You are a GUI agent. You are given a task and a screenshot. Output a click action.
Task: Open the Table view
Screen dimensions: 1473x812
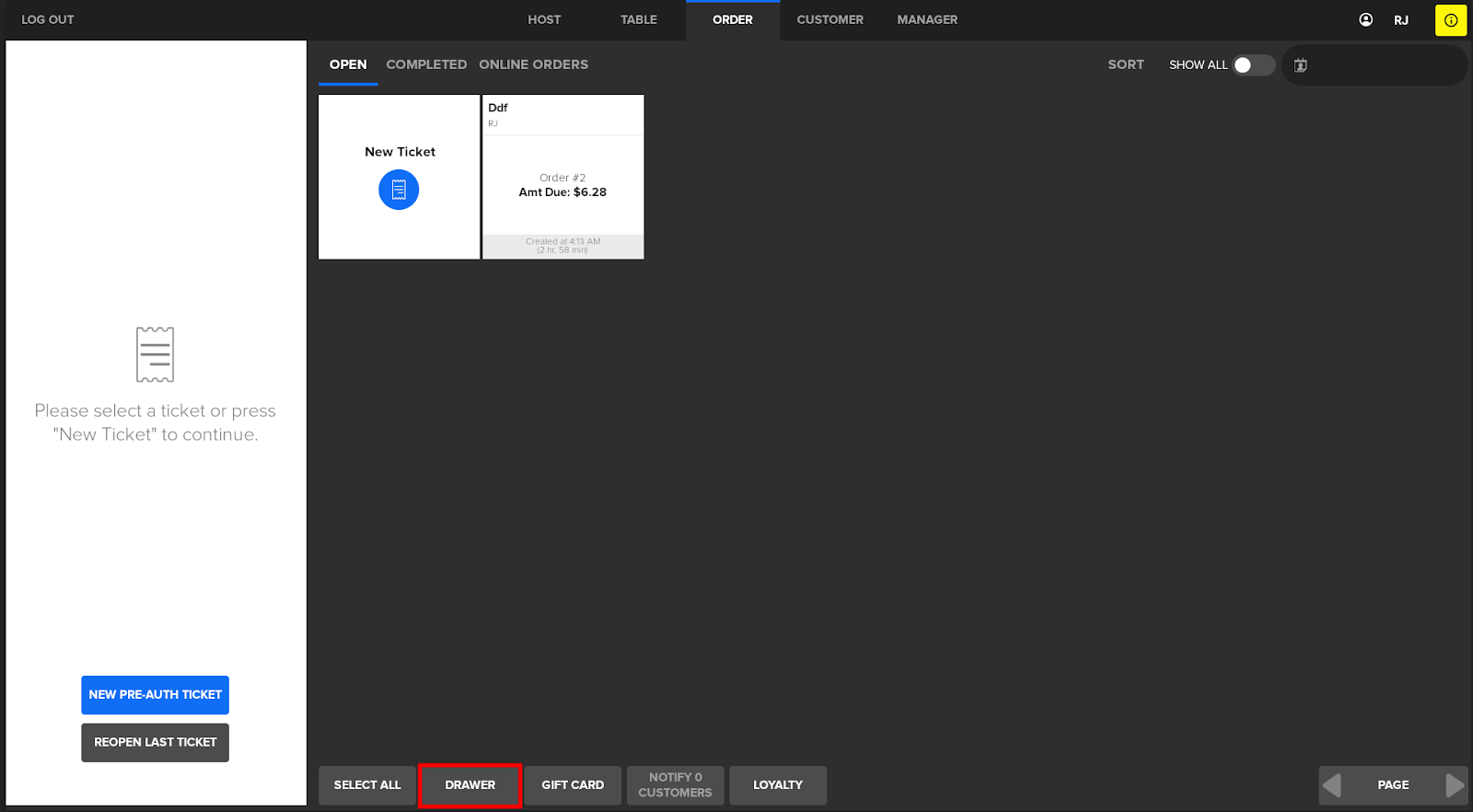click(x=638, y=19)
